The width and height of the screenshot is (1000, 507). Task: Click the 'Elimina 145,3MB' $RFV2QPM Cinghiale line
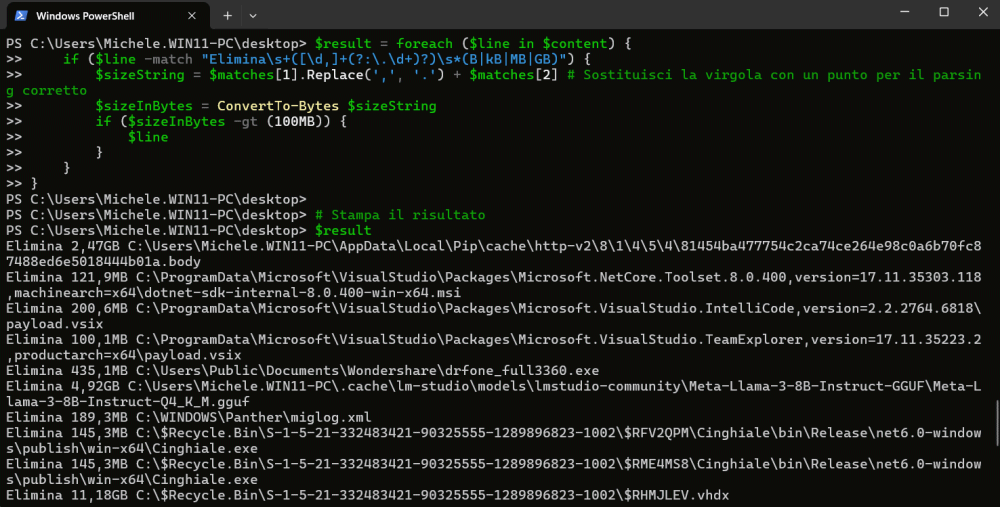click(x=494, y=441)
